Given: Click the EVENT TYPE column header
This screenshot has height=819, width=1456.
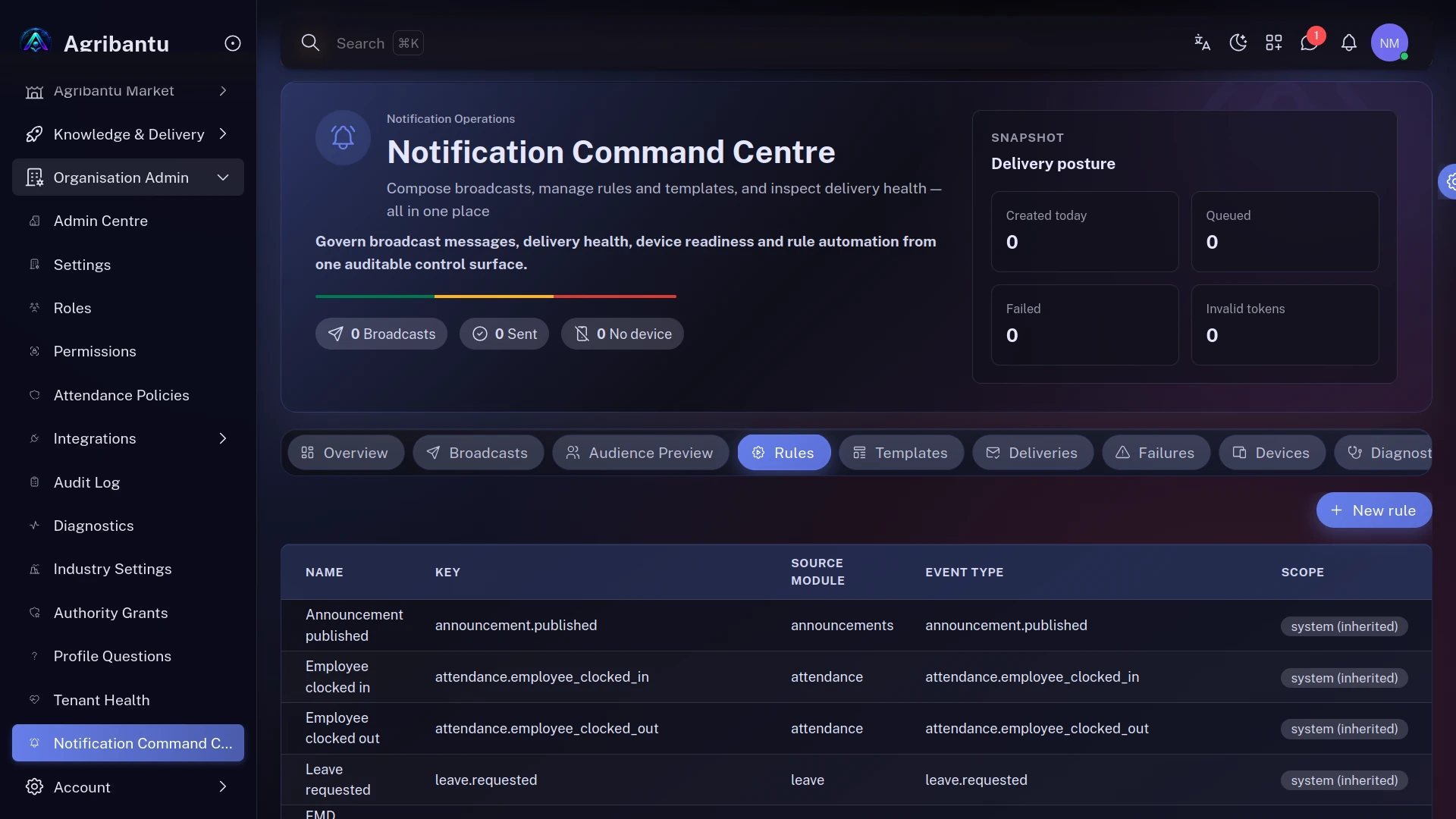Looking at the screenshot, I should (964, 573).
